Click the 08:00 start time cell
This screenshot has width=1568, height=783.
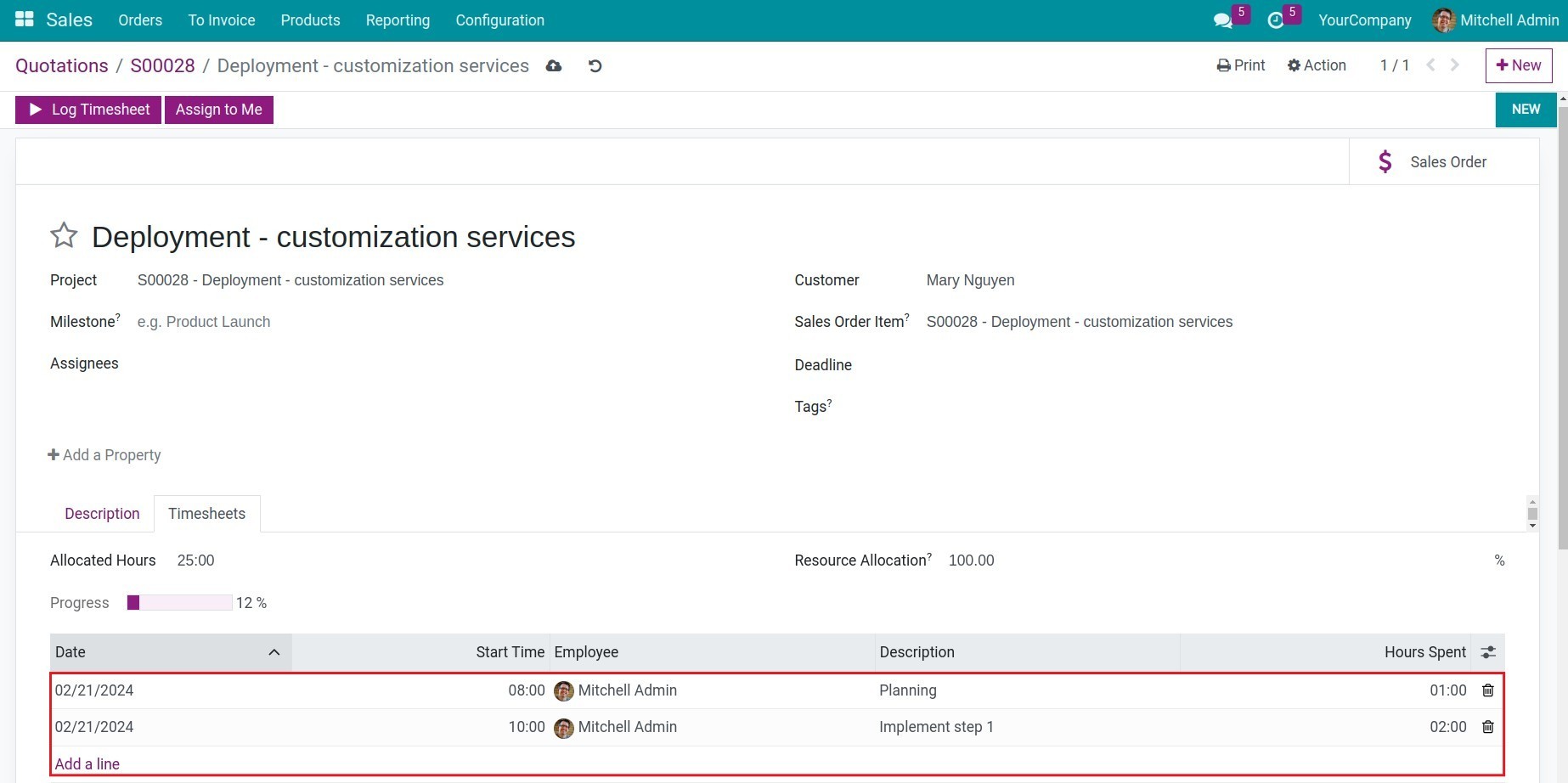coord(527,690)
